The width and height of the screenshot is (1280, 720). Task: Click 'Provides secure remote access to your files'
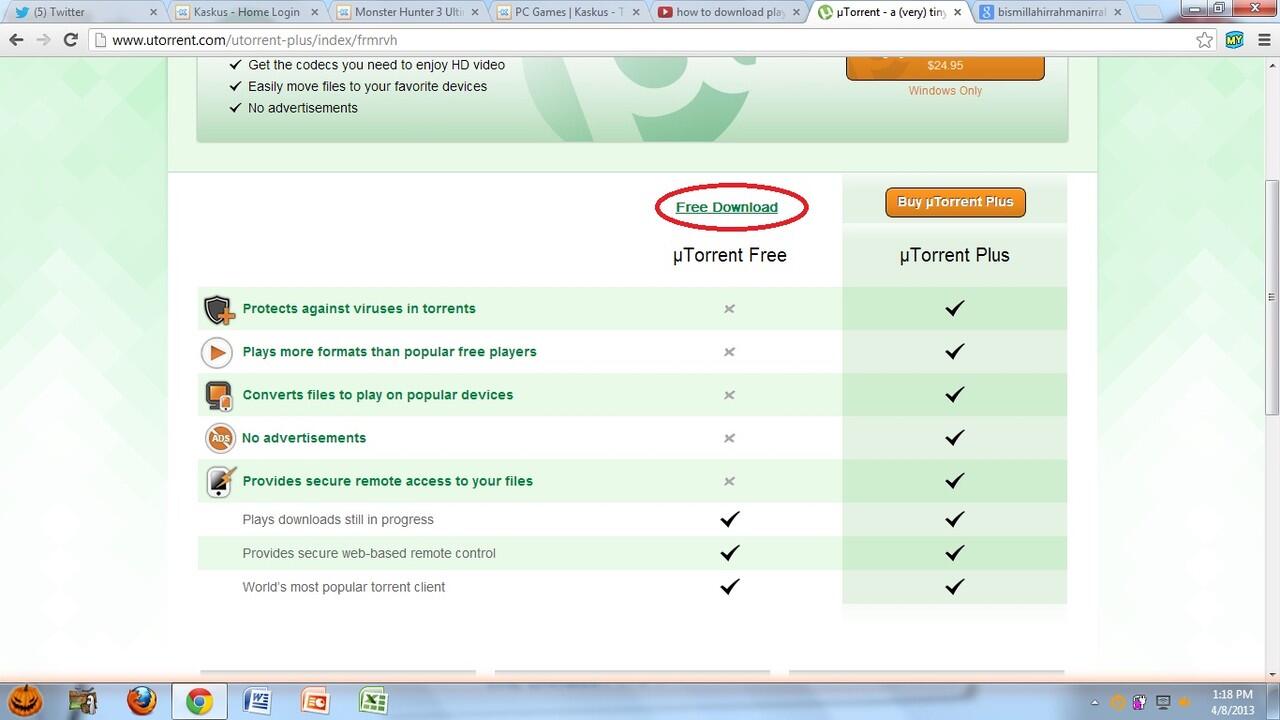click(x=387, y=480)
